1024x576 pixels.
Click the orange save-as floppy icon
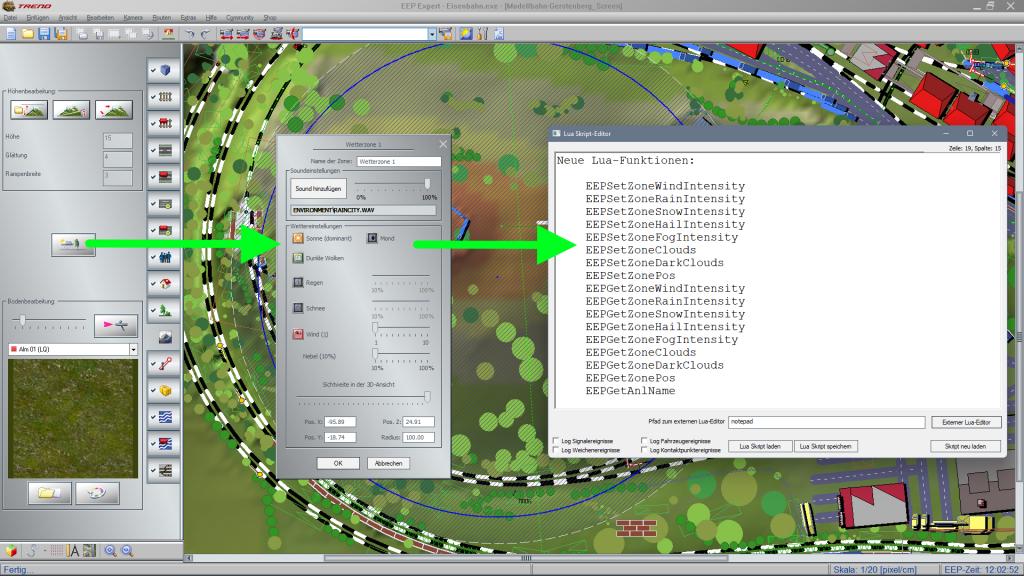point(61,34)
